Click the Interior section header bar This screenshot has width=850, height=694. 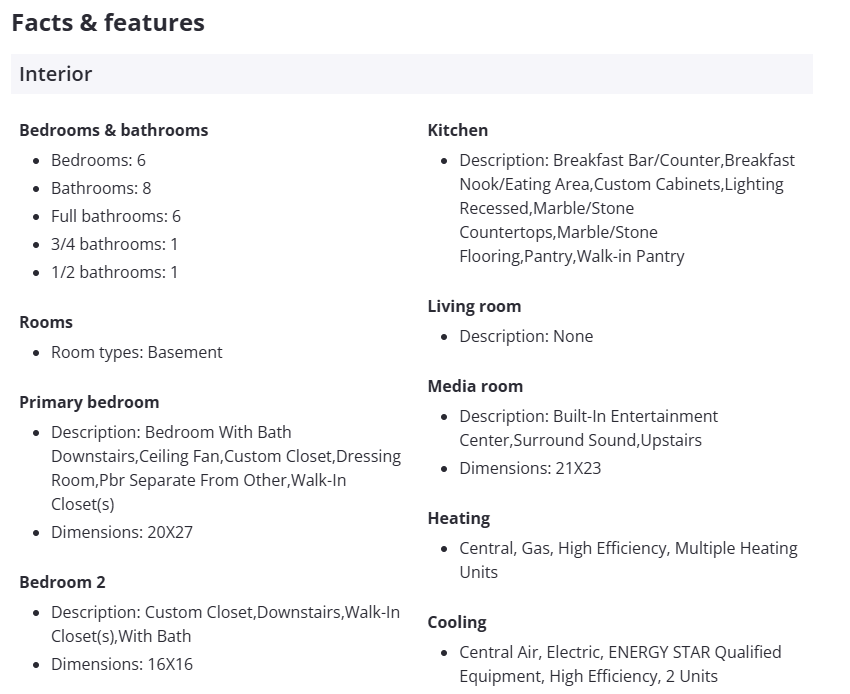pos(411,74)
